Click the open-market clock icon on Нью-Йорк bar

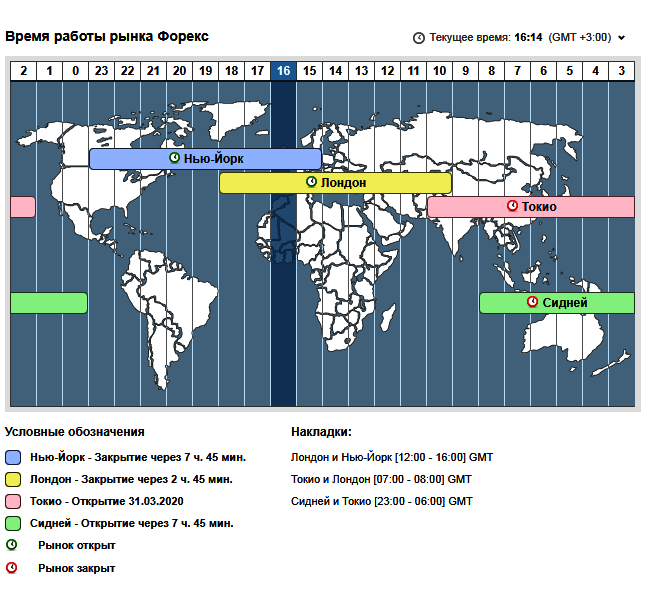175,158
